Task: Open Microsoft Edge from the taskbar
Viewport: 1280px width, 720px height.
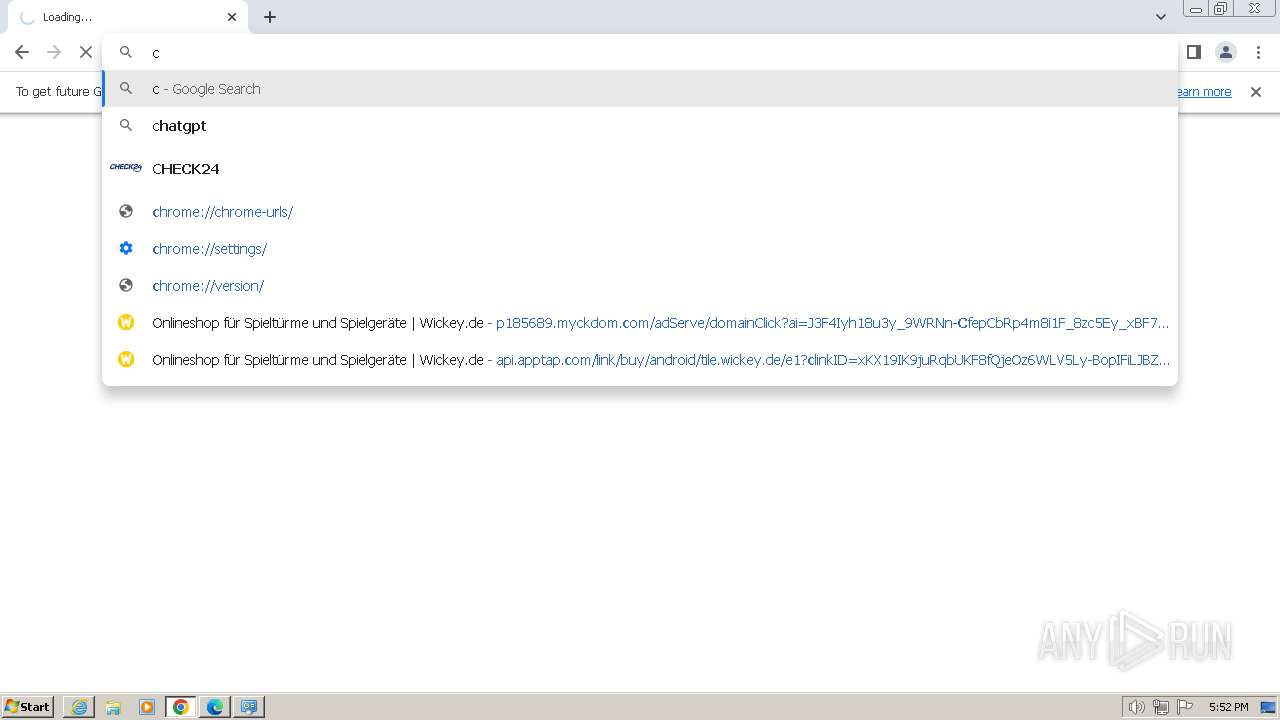Action: click(215, 707)
